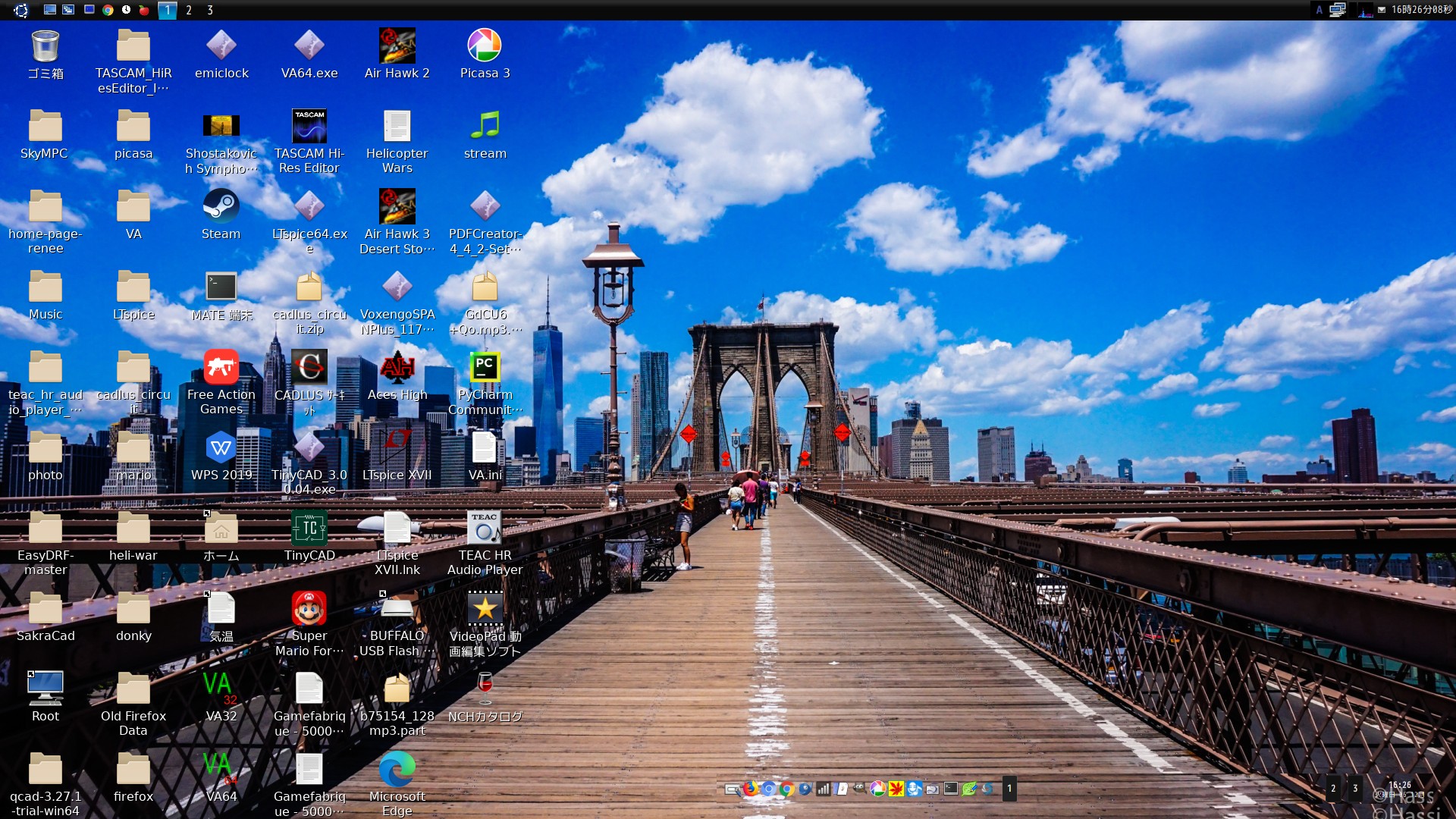Click the system monitor graph in tray
Screen dimensions: 1456x819
(x=1365, y=10)
